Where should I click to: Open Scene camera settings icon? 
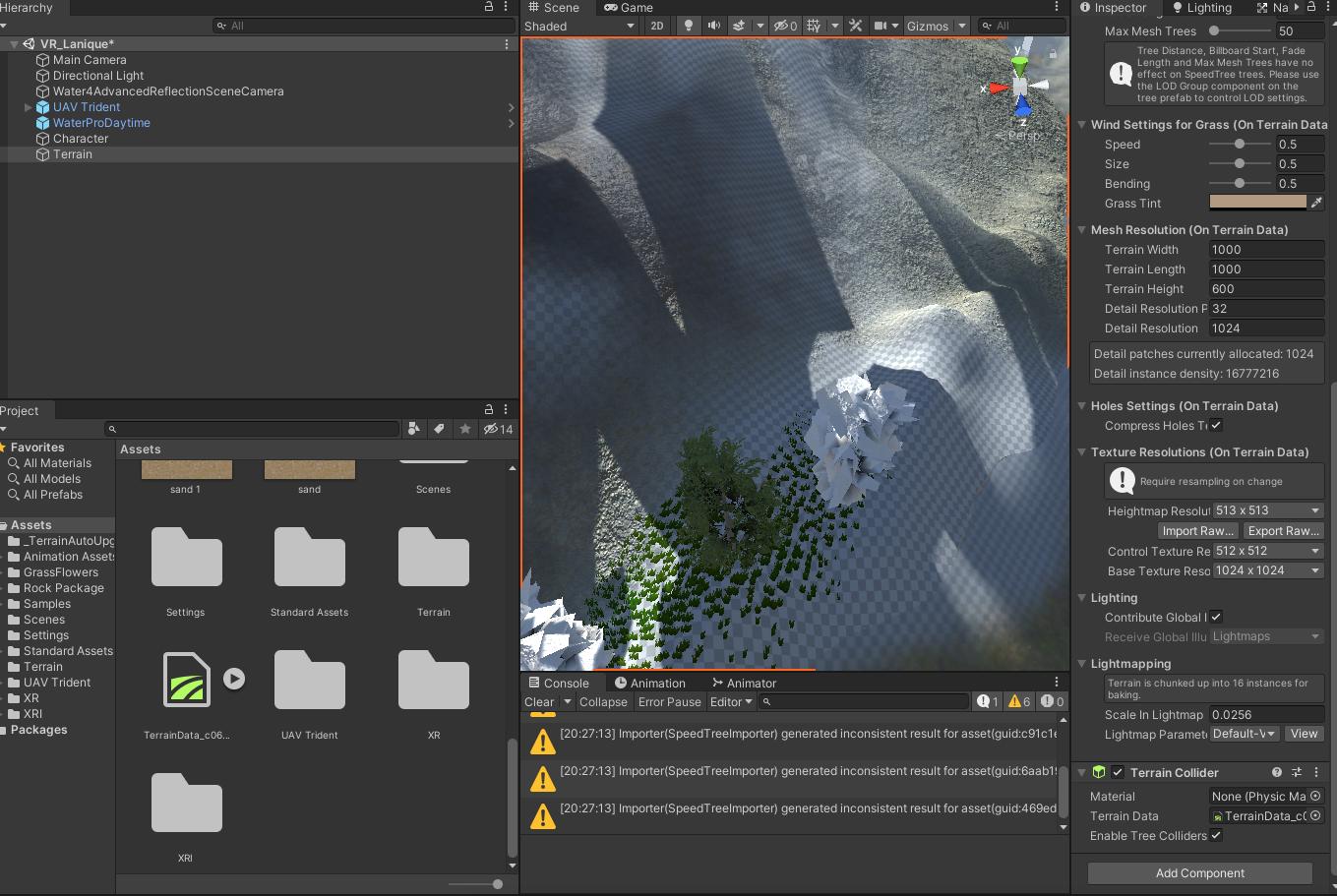click(x=881, y=26)
